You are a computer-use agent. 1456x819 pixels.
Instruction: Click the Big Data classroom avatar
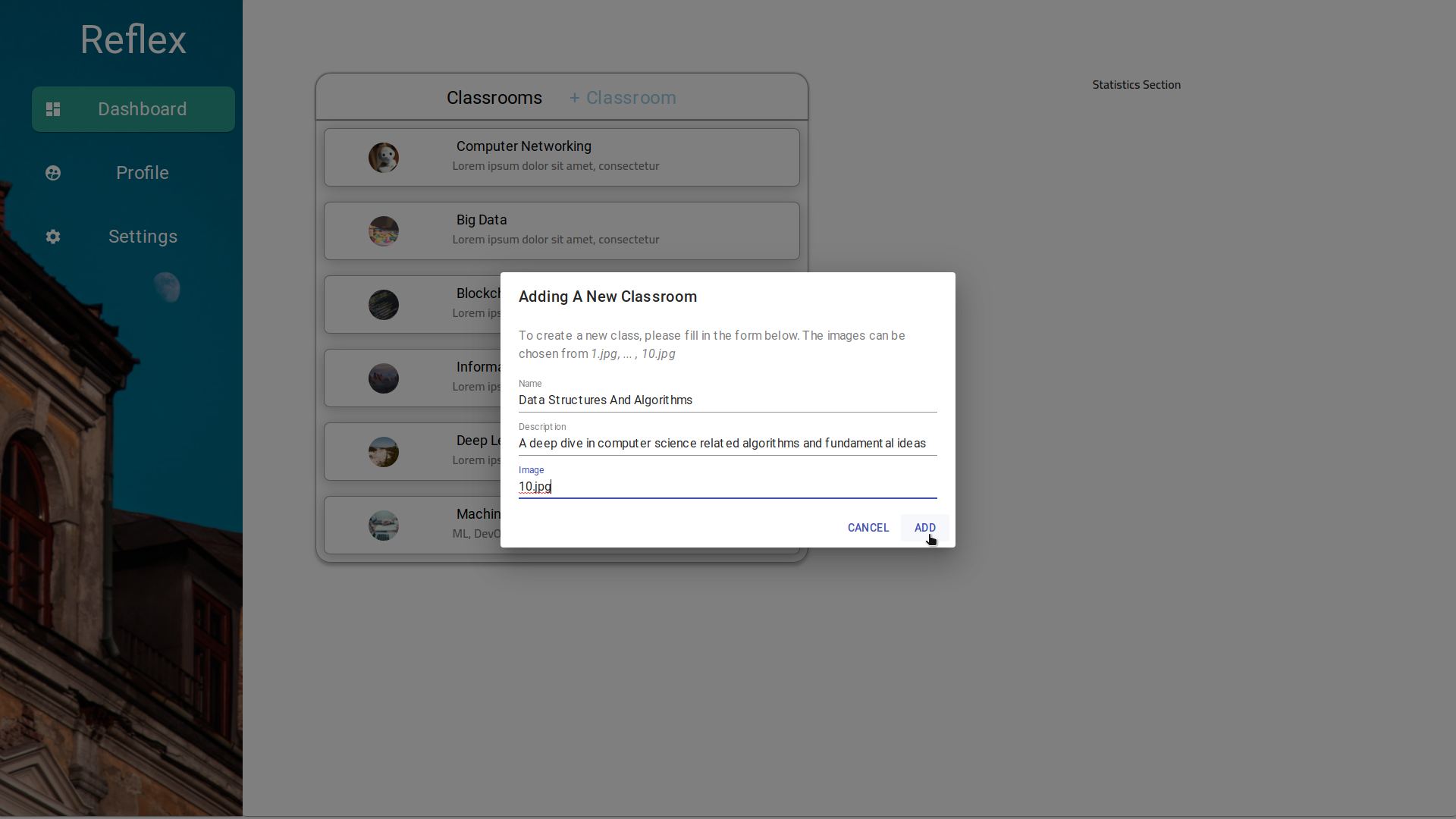(384, 231)
